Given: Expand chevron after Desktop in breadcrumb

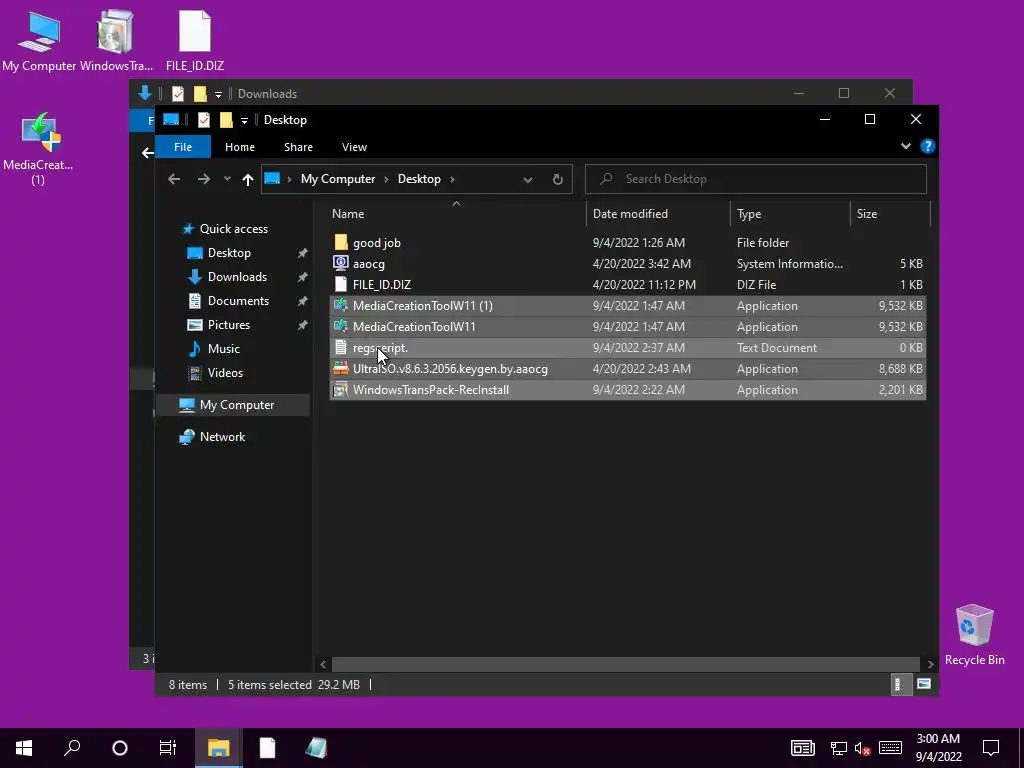Looking at the screenshot, I should tap(452, 179).
